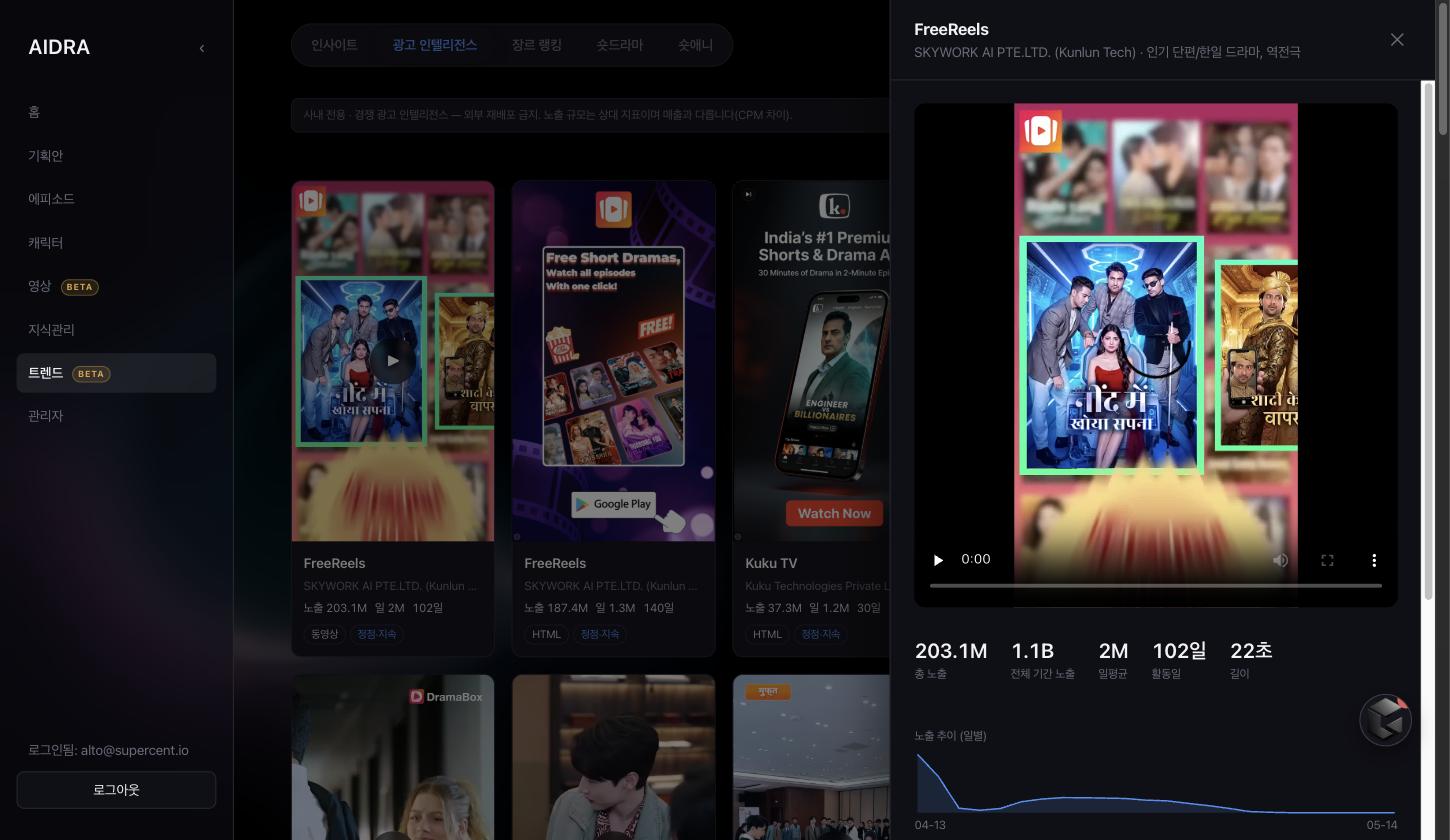
Task: Play the FreeReels ad video in the detail panel
Action: point(938,560)
